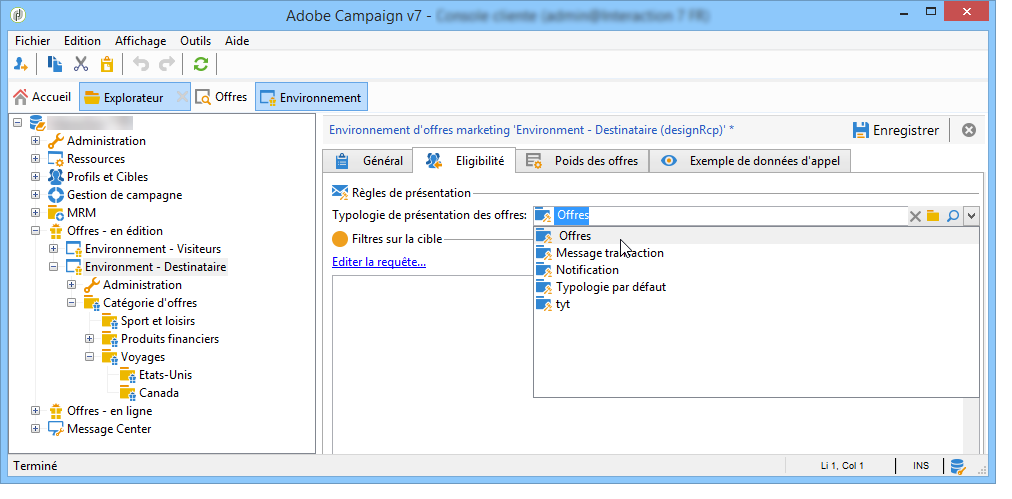Collapse the root tree node
This screenshot has height=499, width=1012.
click(17, 123)
